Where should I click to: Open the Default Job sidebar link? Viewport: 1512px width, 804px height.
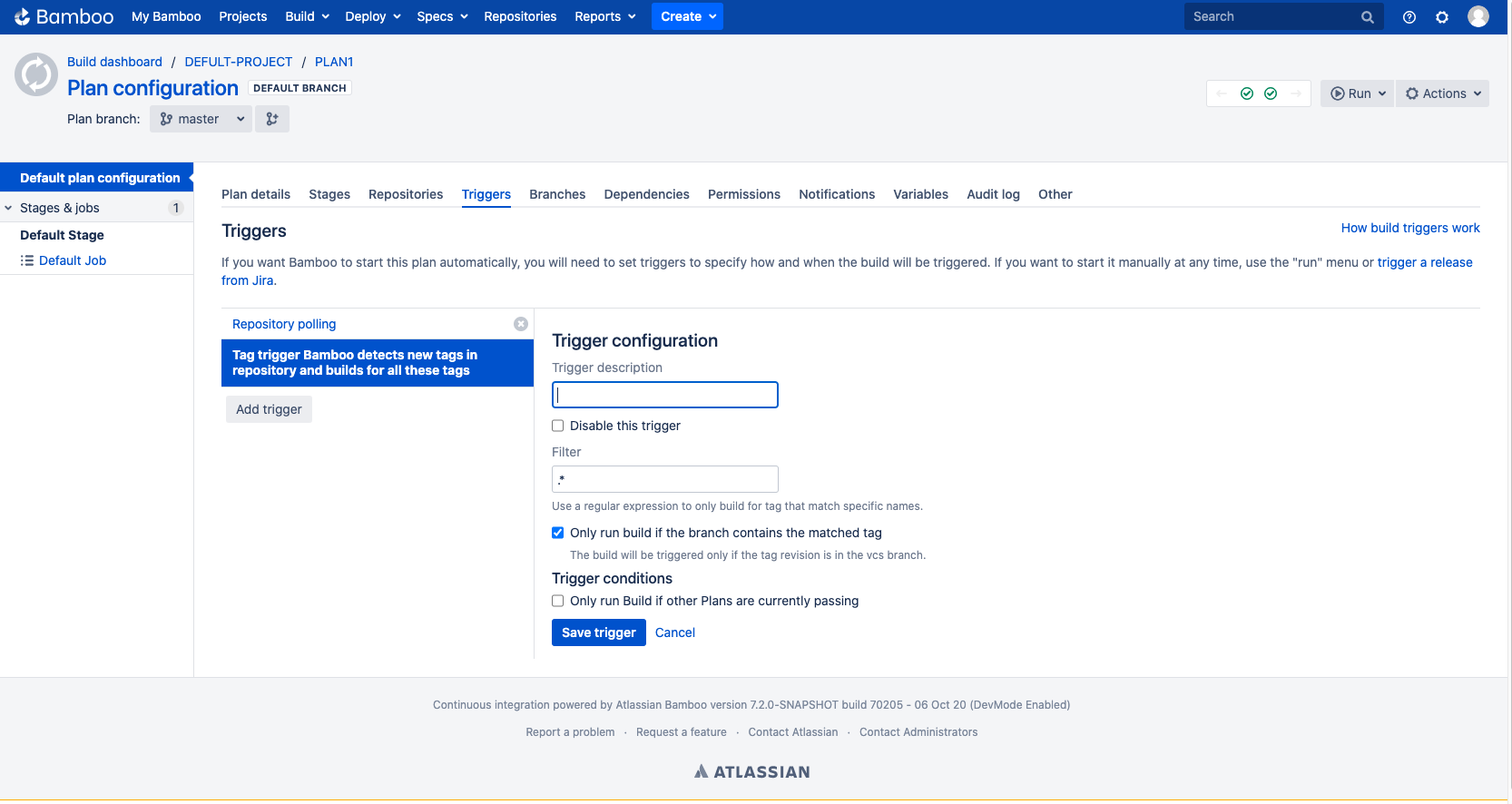click(73, 260)
